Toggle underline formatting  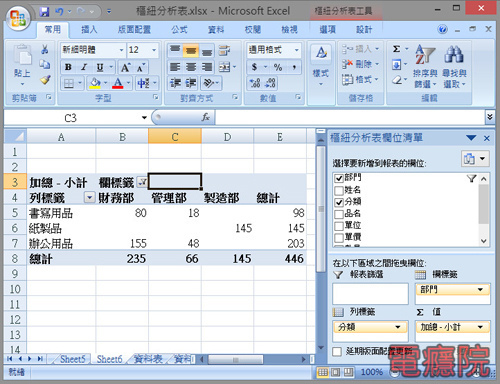pos(100,67)
